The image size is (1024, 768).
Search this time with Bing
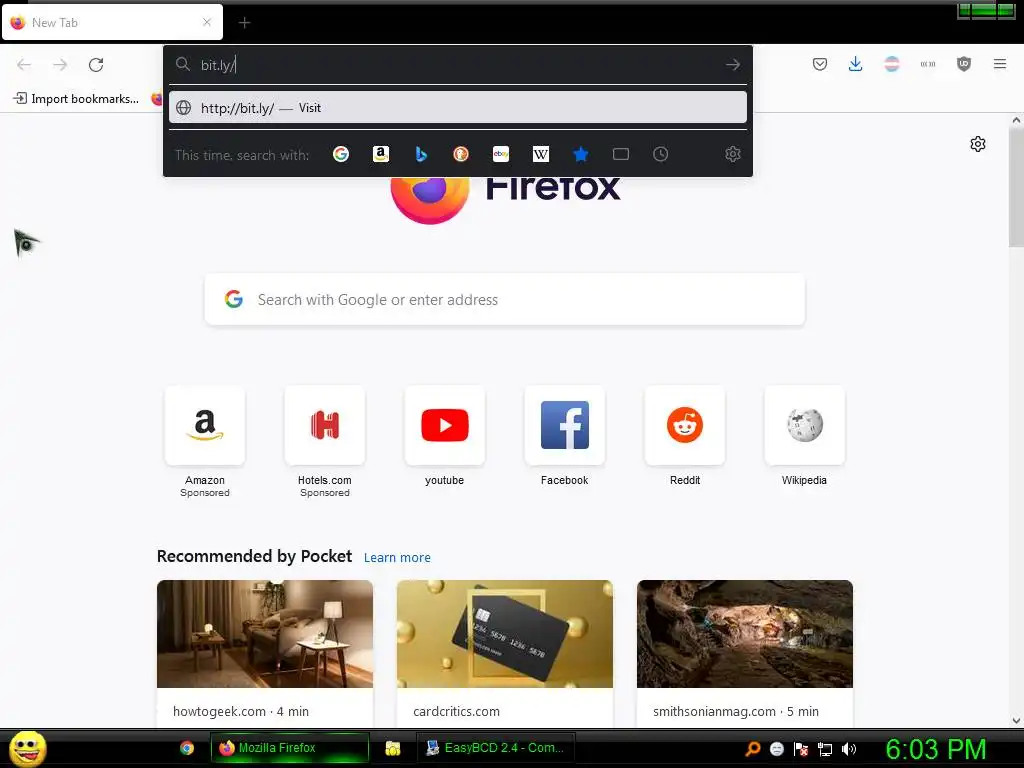pyautogui.click(x=421, y=154)
